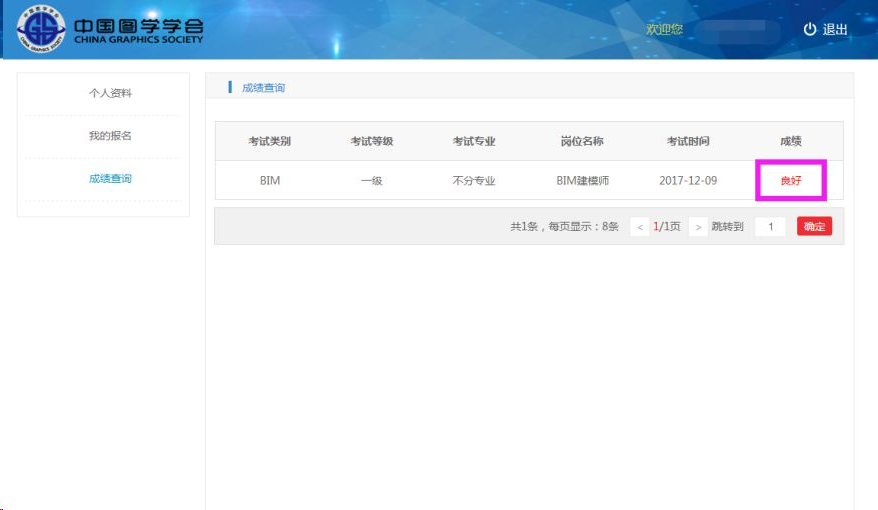Click the BIM exam category cell
This screenshot has width=878, height=510.
pos(270,180)
